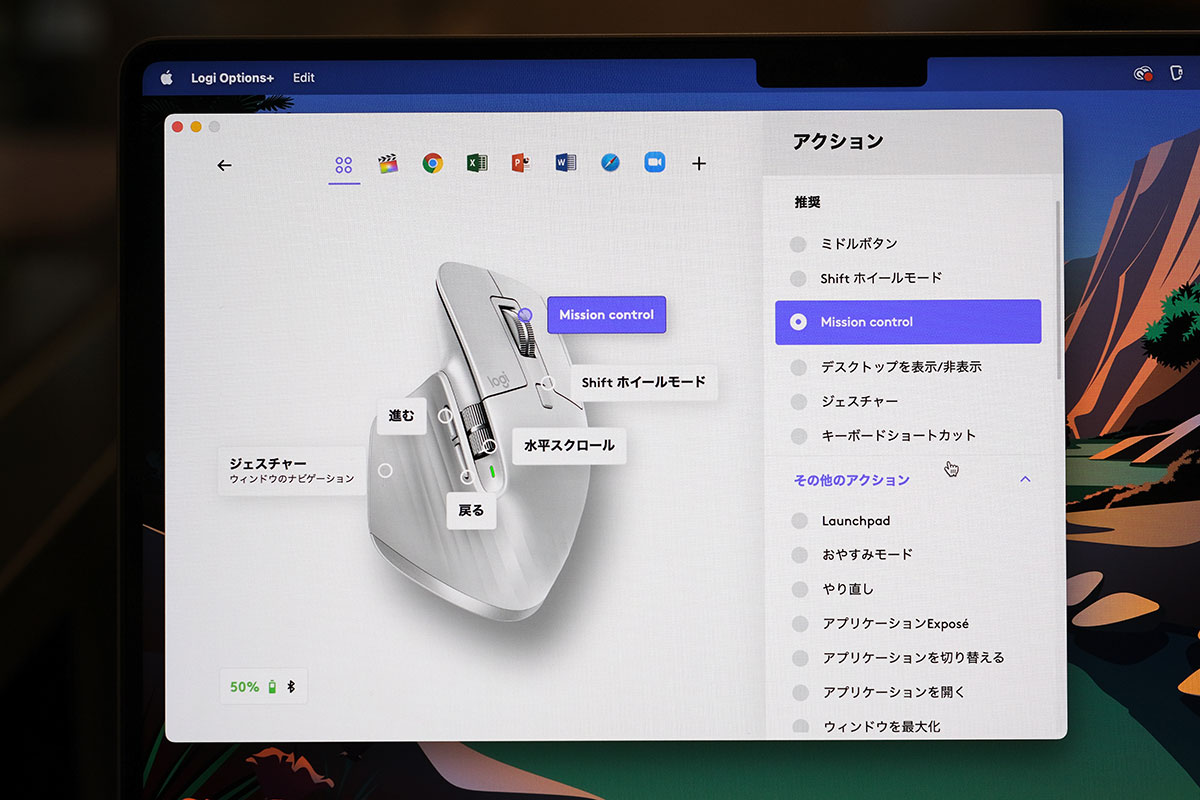Click the action panel scrollbar
Viewport: 1200px width, 800px height.
1058,290
